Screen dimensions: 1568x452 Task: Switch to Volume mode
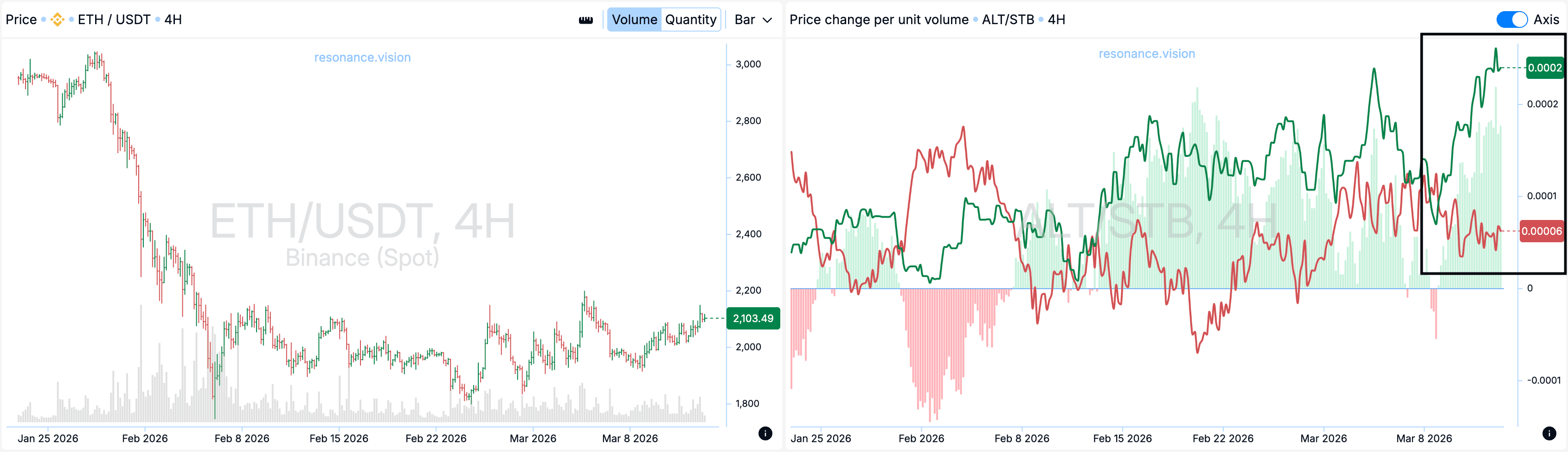tap(634, 19)
